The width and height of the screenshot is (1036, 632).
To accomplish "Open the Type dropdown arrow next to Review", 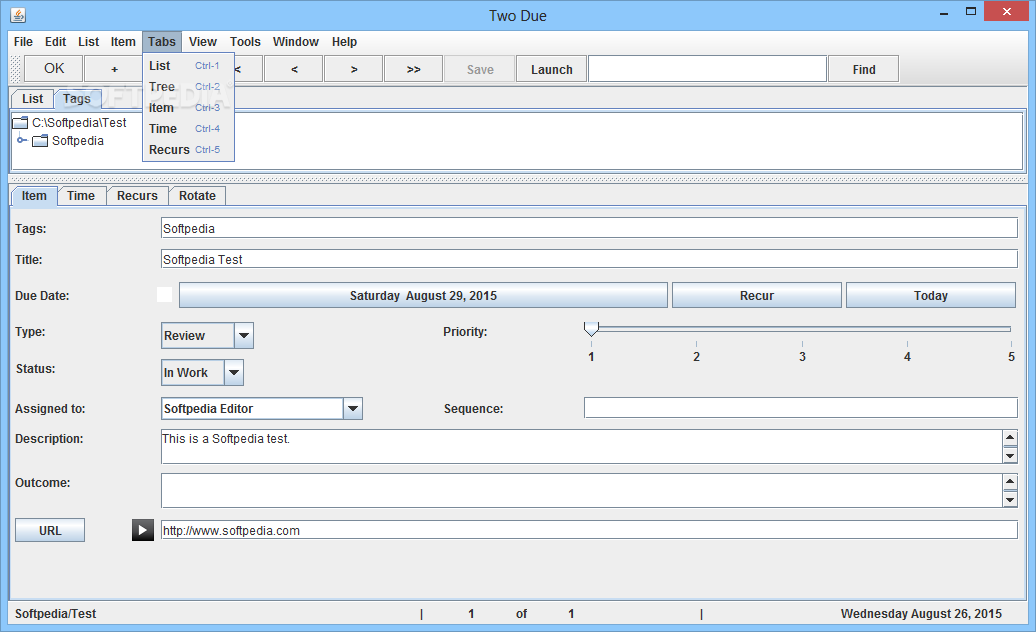I will [x=244, y=335].
